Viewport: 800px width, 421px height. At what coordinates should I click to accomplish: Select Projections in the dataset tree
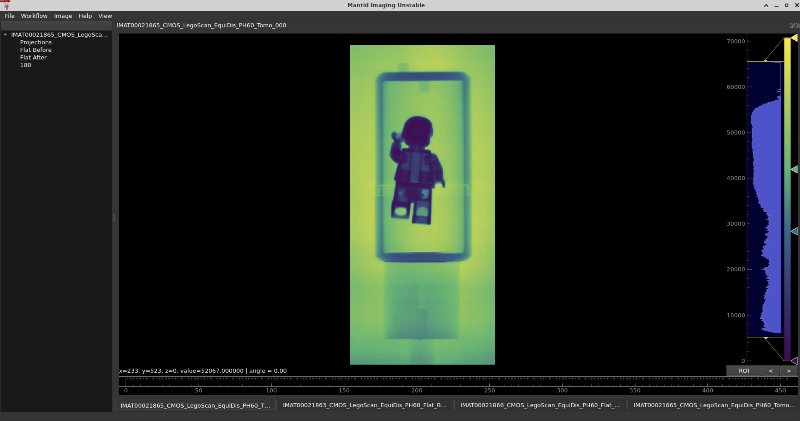(x=35, y=42)
